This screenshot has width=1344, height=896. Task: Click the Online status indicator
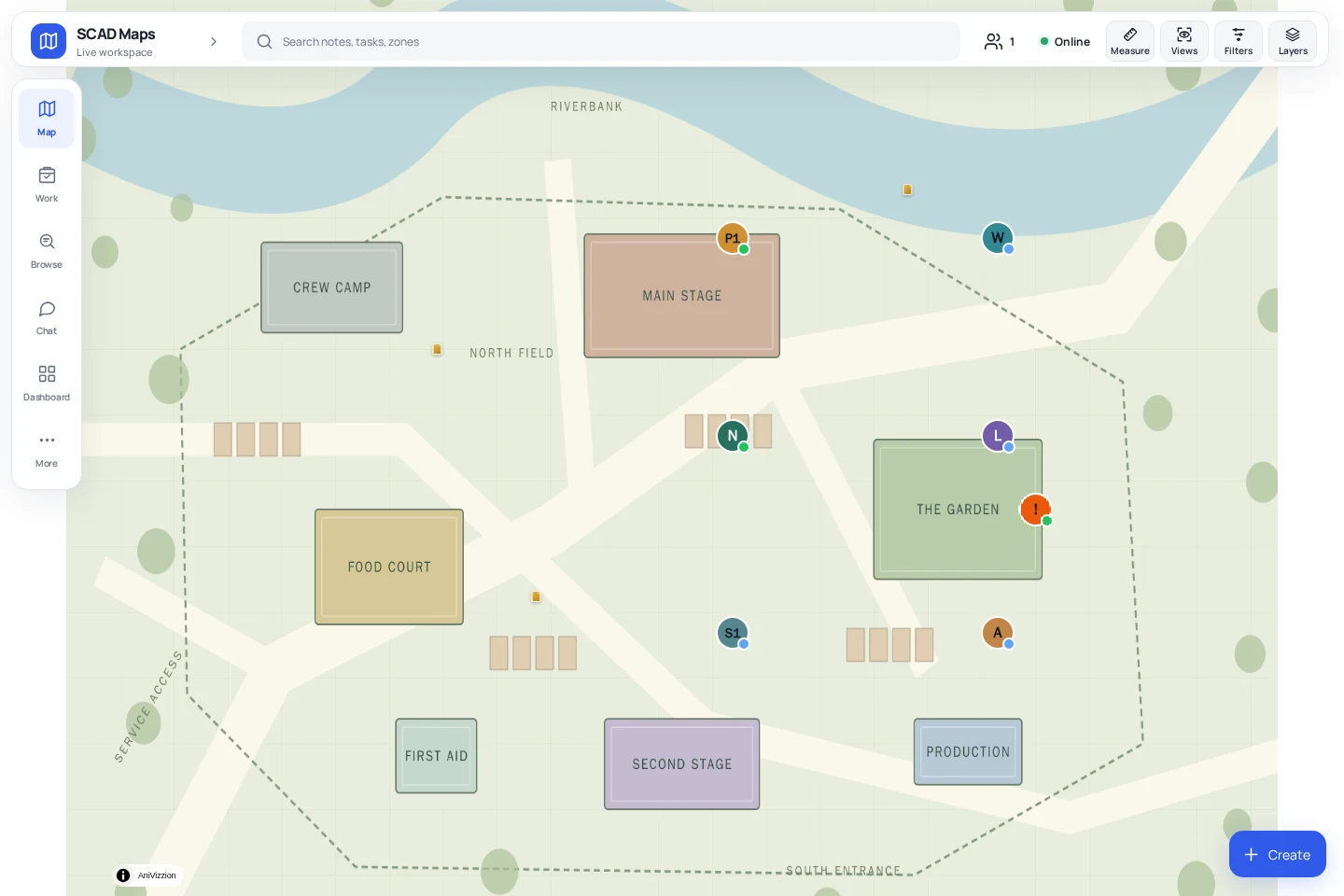click(x=1065, y=41)
